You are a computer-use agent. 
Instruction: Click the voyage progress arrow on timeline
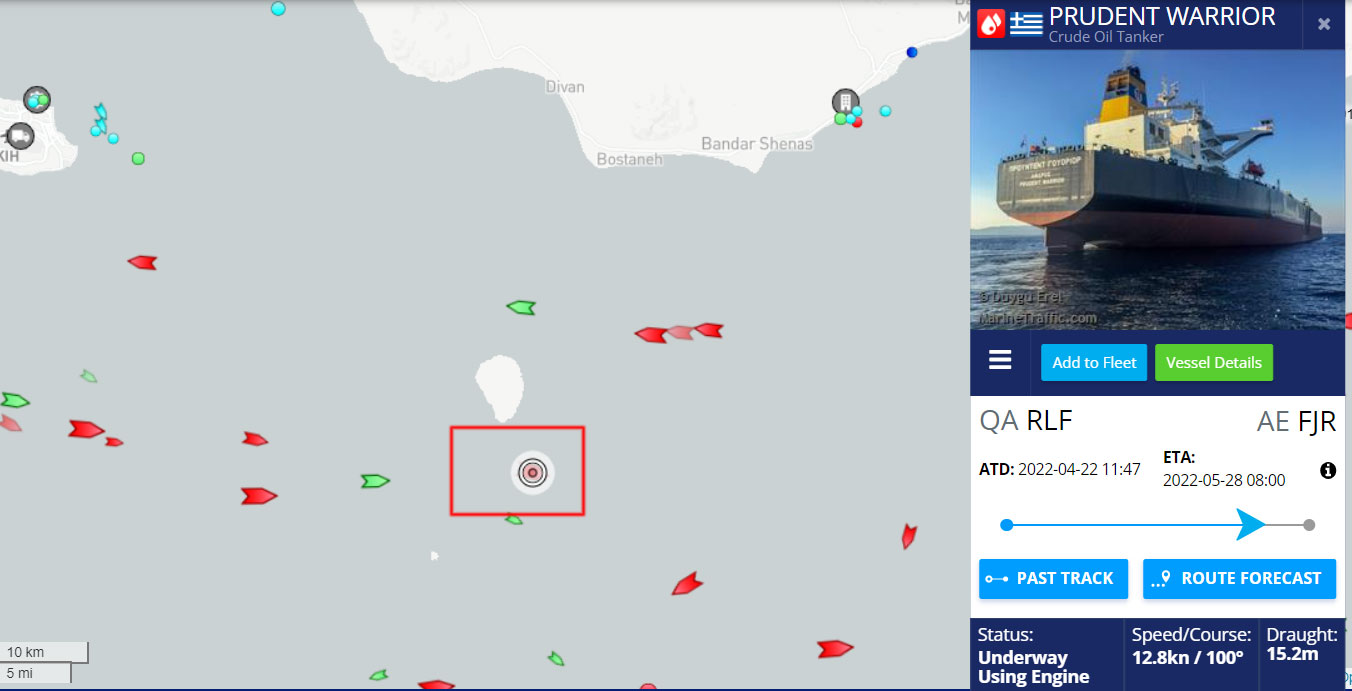(1250, 524)
